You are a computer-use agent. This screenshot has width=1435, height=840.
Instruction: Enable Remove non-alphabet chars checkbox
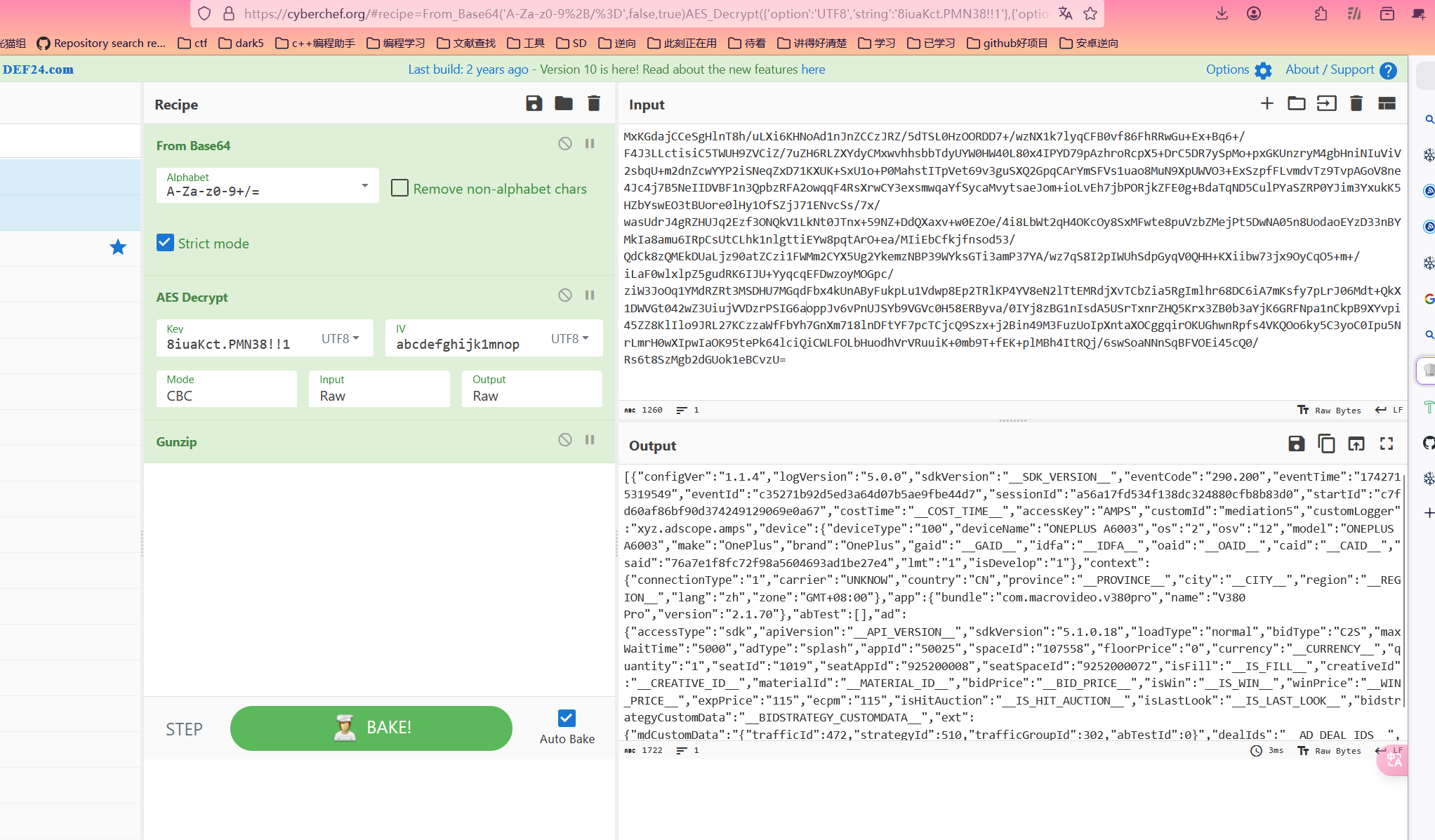pos(399,188)
